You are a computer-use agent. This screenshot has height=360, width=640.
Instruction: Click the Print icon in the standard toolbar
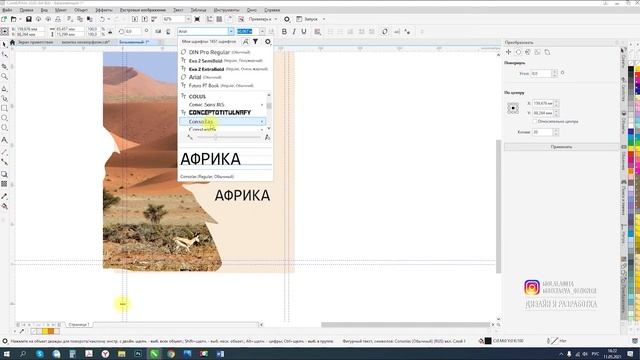(58, 19)
